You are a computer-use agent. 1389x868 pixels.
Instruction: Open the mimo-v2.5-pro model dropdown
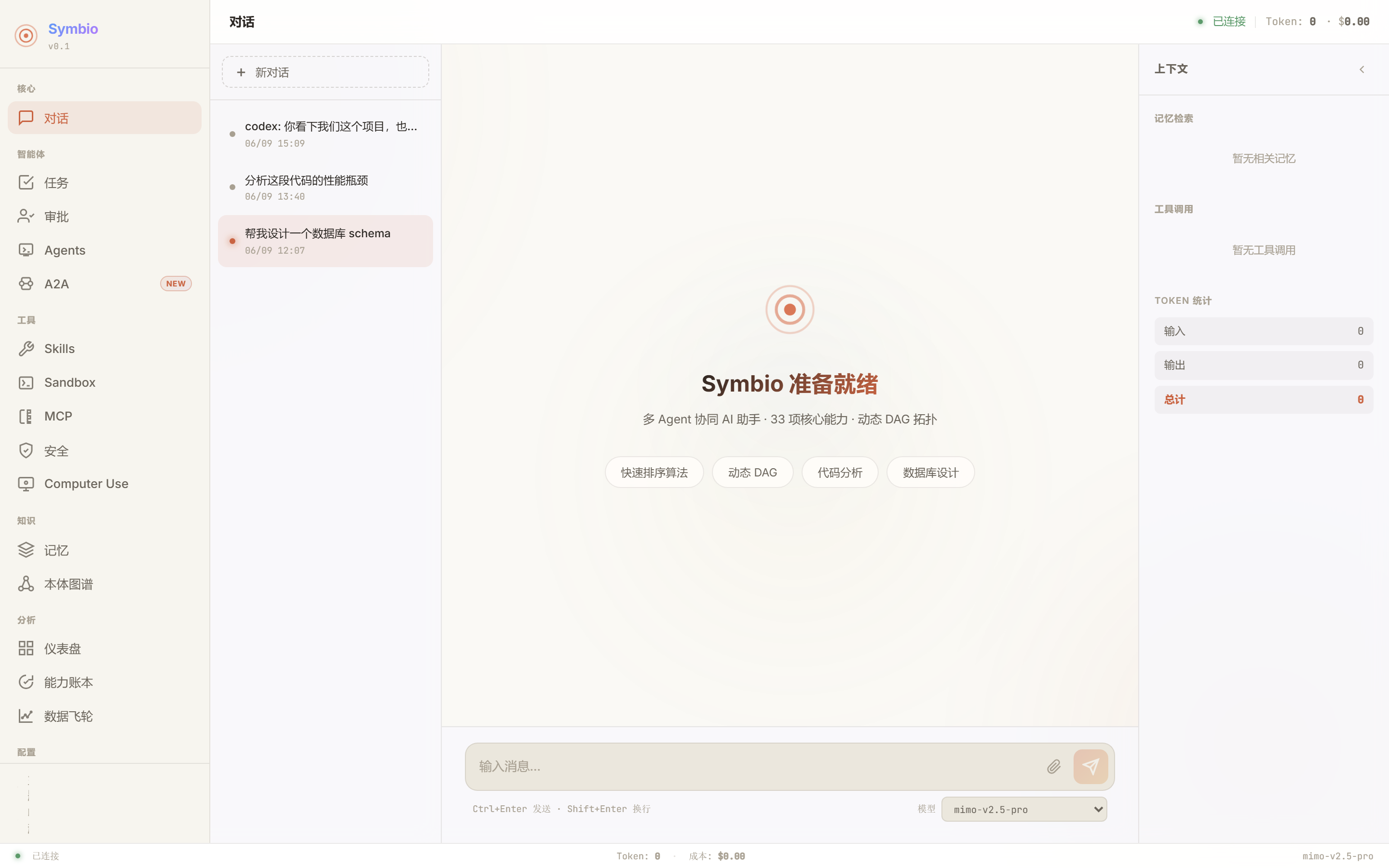(x=1024, y=810)
